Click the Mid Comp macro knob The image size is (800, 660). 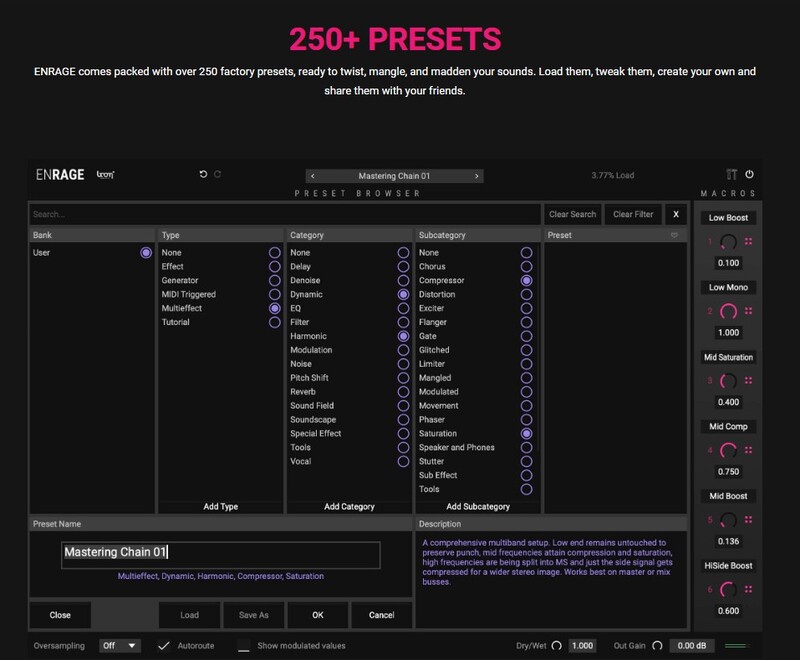[x=728, y=450]
